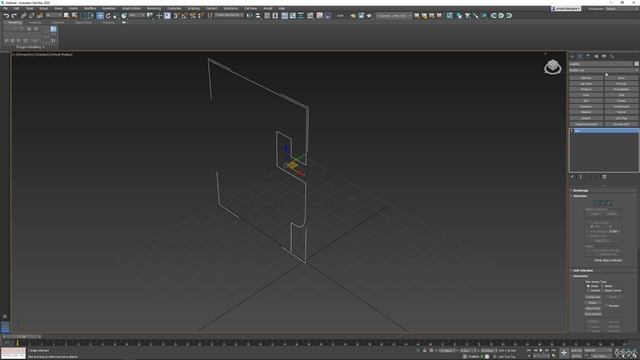Expand Polygon Modeling ribbon panel
The width and height of the screenshot is (640, 360).
pos(31,47)
